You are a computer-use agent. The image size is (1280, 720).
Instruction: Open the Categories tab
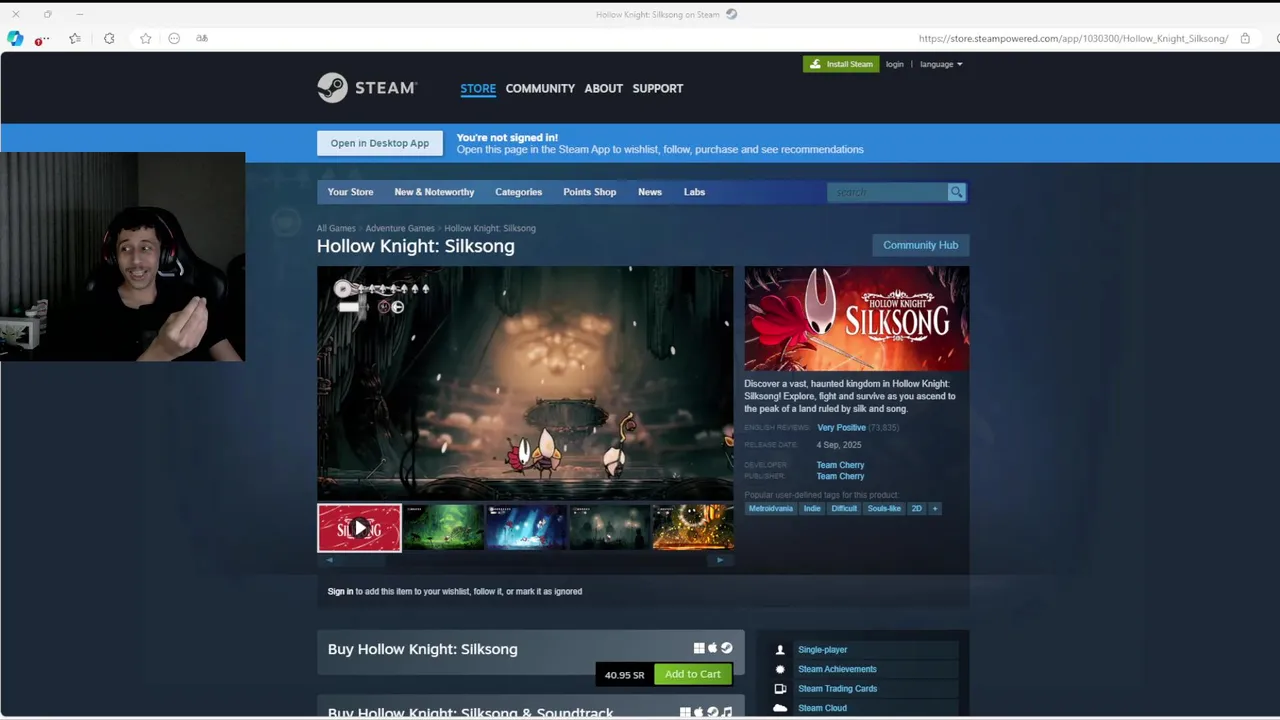(518, 192)
